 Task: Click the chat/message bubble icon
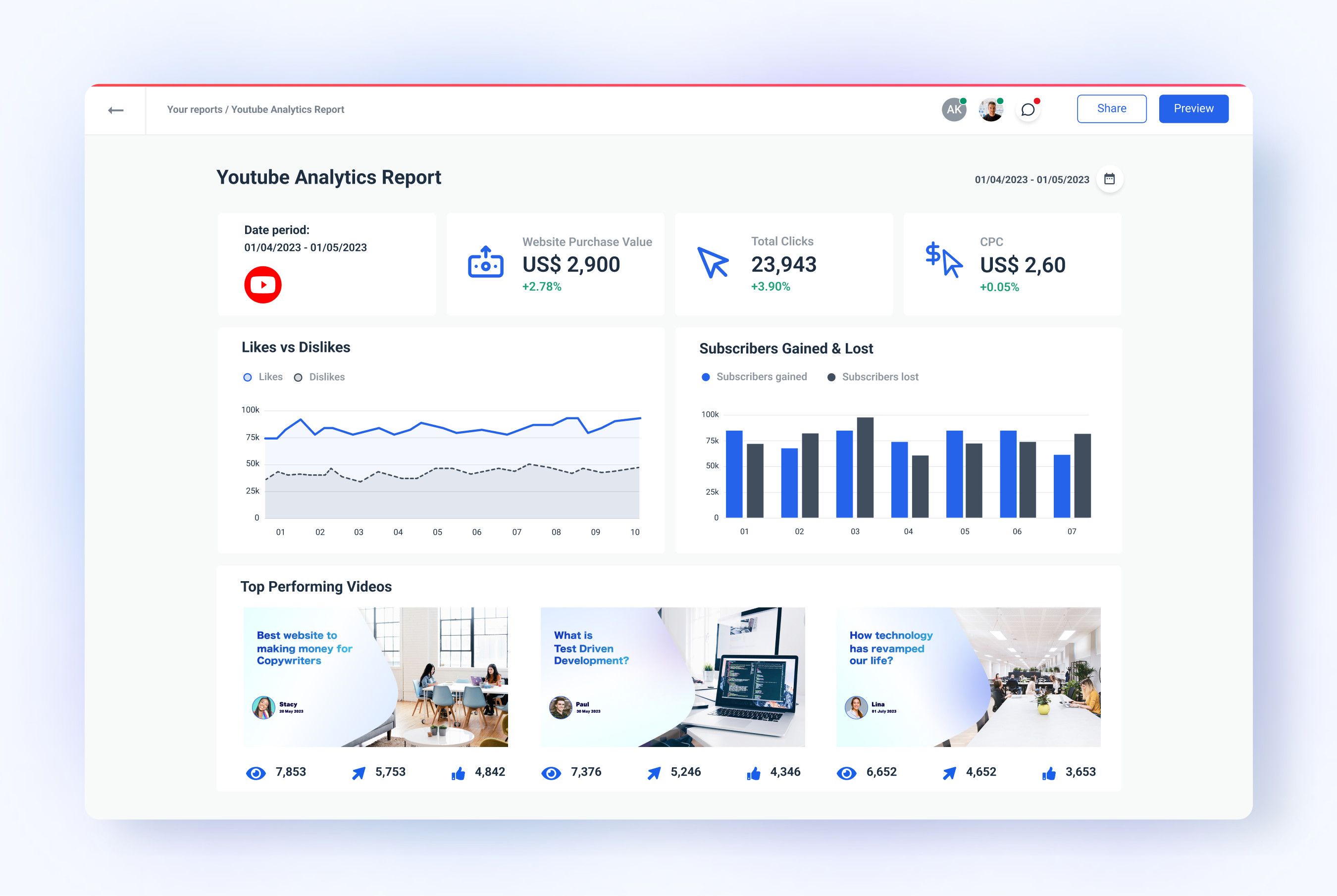click(1029, 109)
